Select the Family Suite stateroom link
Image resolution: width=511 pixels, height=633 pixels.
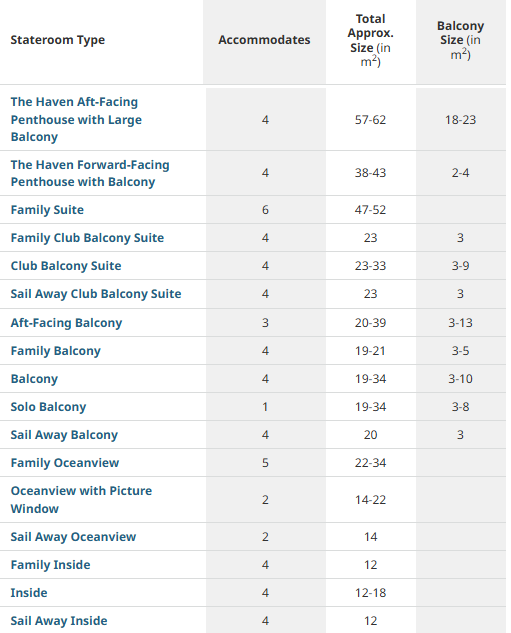coord(47,210)
